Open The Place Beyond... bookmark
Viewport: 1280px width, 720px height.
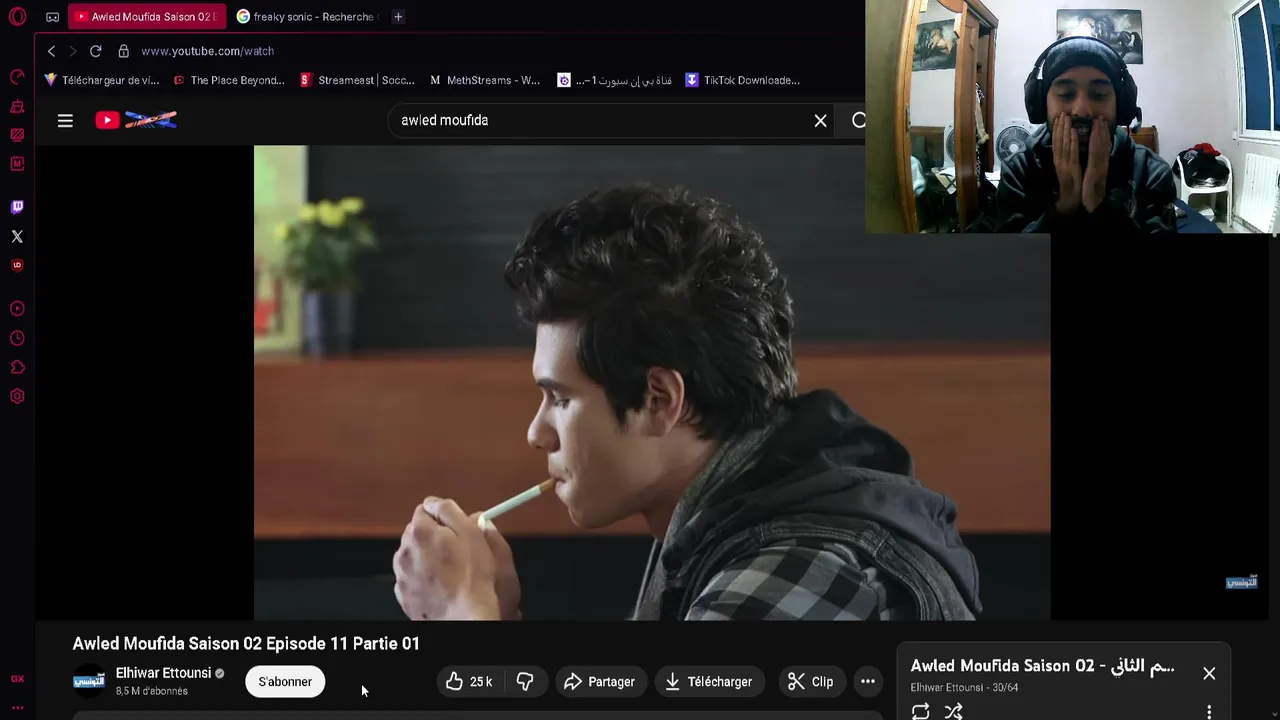tap(229, 80)
